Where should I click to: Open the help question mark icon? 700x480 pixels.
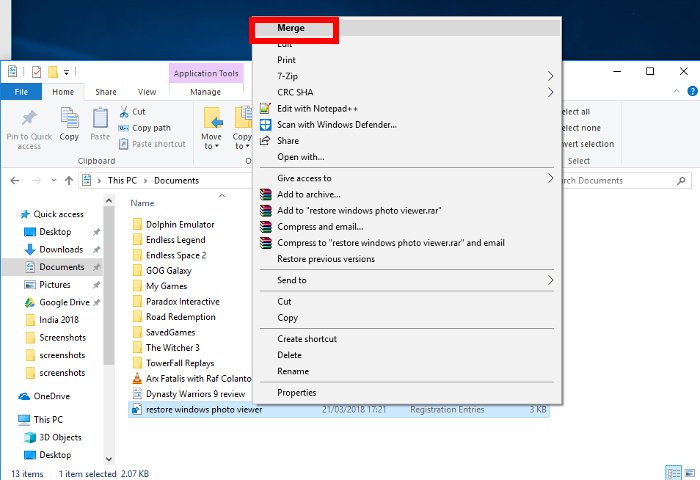point(692,92)
